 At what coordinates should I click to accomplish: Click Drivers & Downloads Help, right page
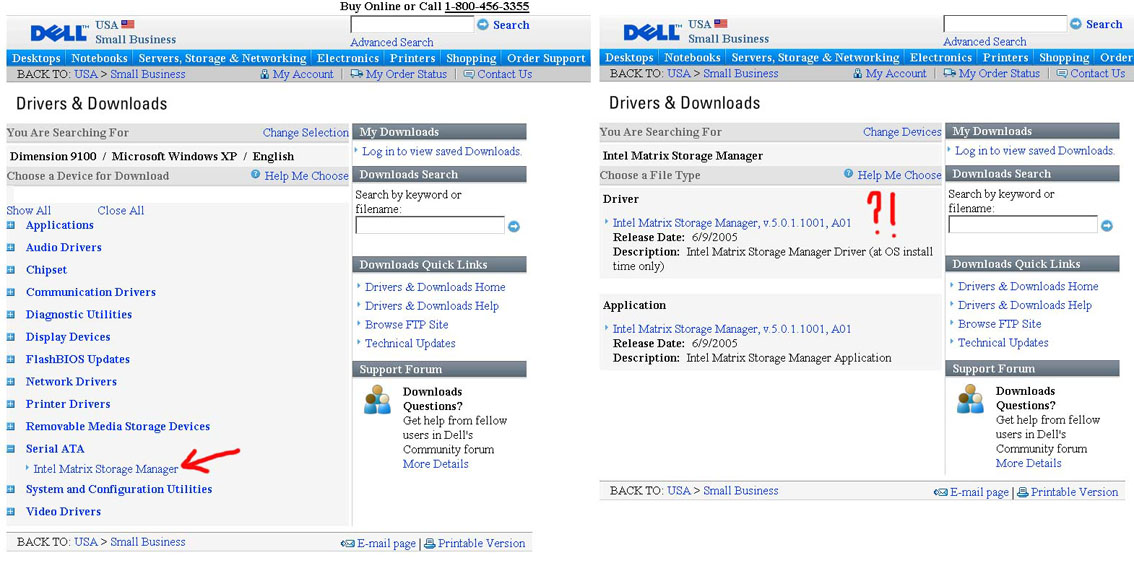[1025, 305]
